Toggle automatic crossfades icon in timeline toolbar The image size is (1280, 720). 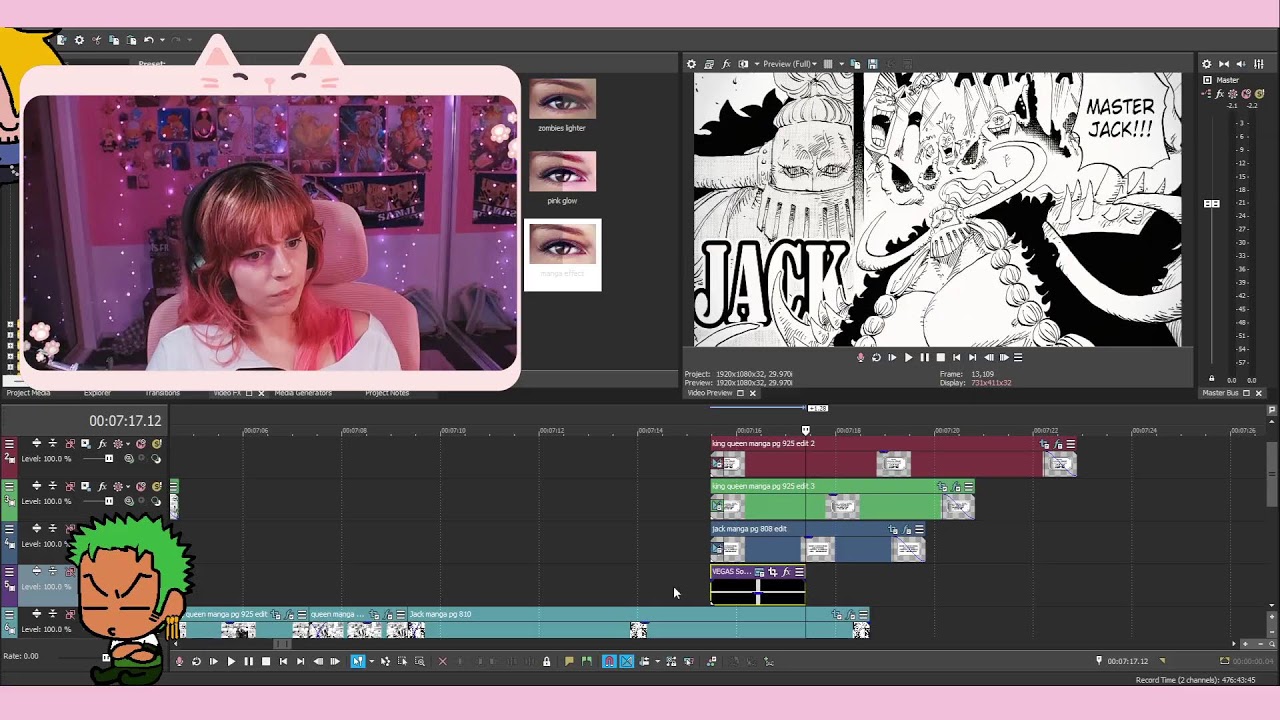click(627, 661)
